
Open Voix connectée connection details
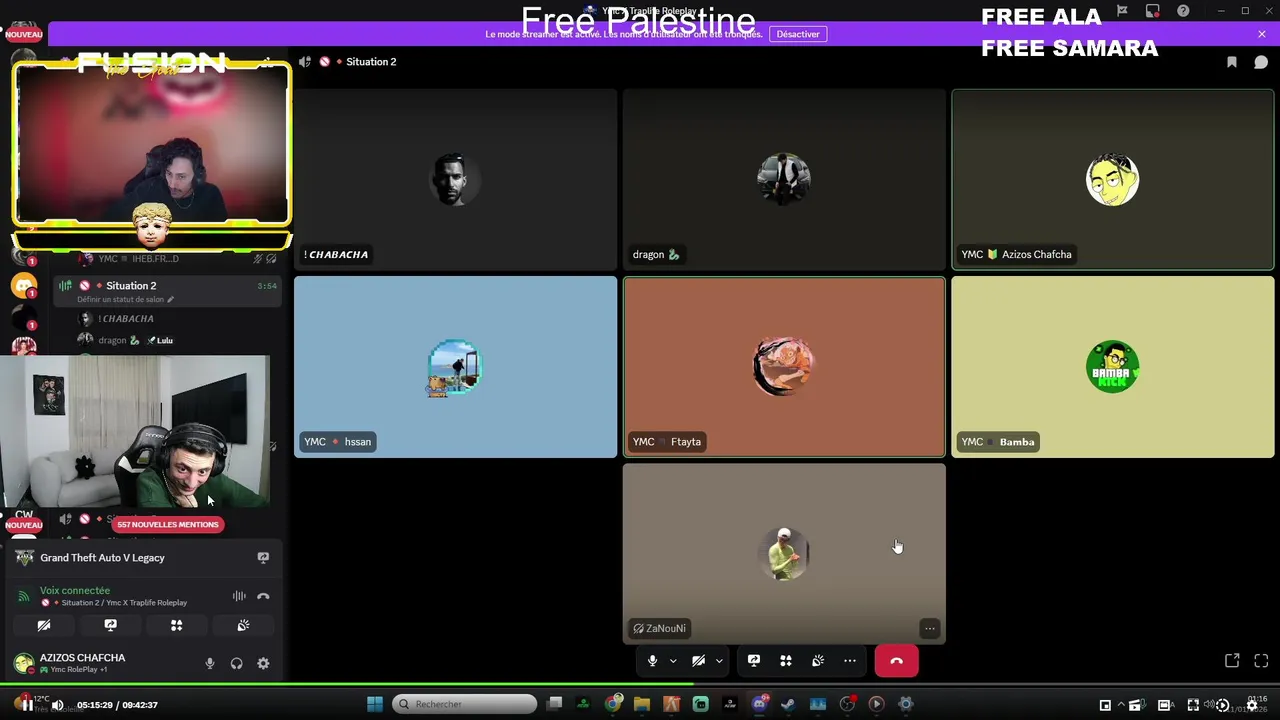(75, 591)
